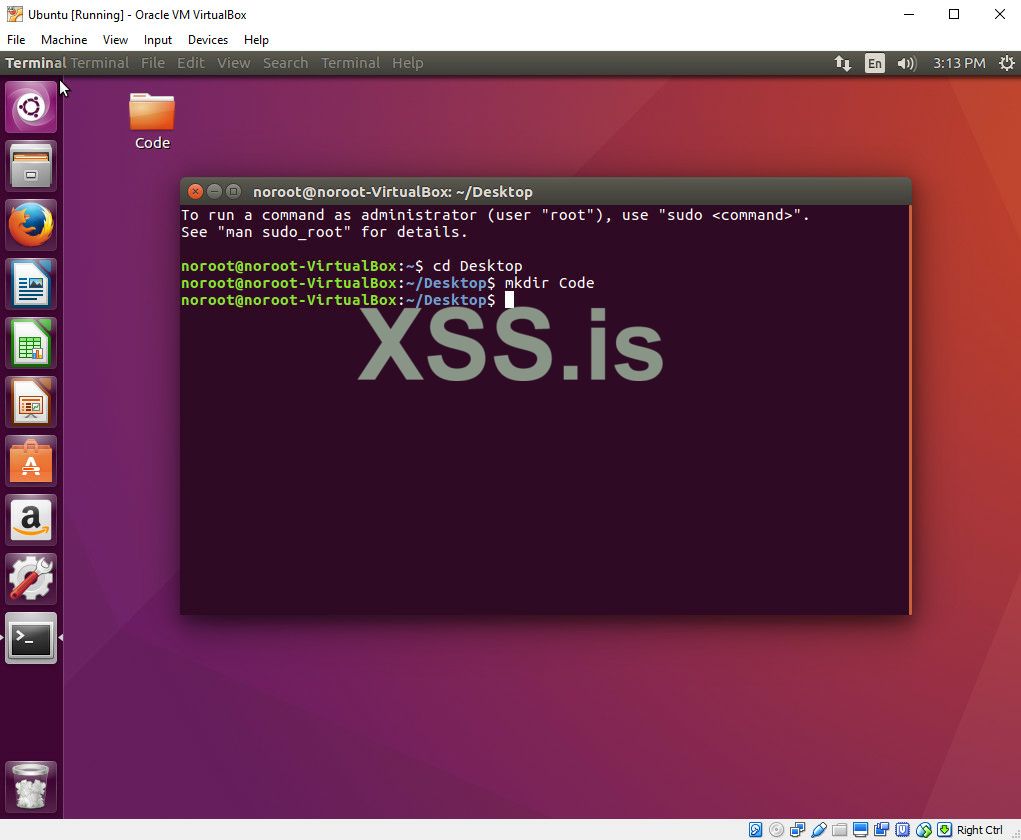Click the 'mkdir Code' command text

550,283
